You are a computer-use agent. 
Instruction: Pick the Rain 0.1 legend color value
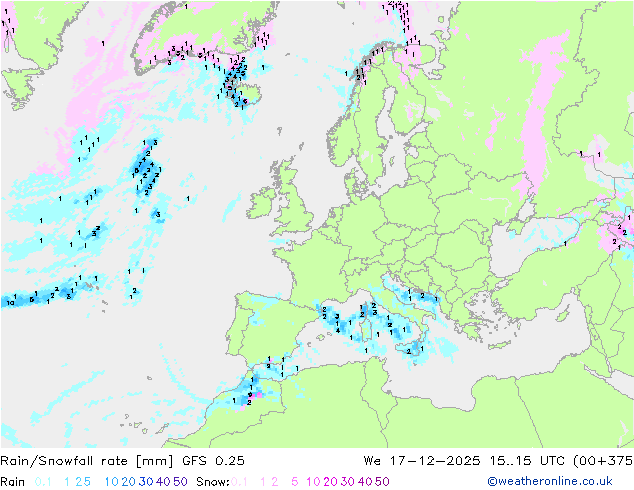pos(43,482)
